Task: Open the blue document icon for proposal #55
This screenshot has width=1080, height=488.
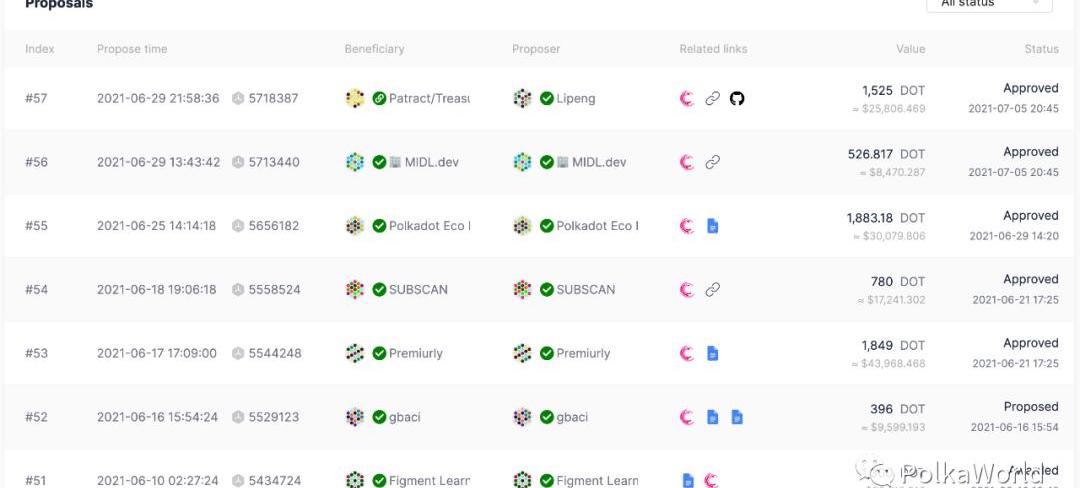Action: [x=713, y=226]
